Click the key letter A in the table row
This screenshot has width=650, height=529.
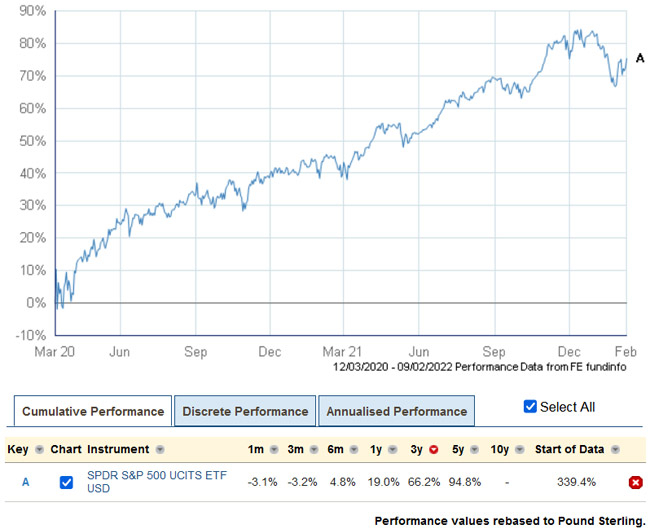pyautogui.click(x=26, y=482)
